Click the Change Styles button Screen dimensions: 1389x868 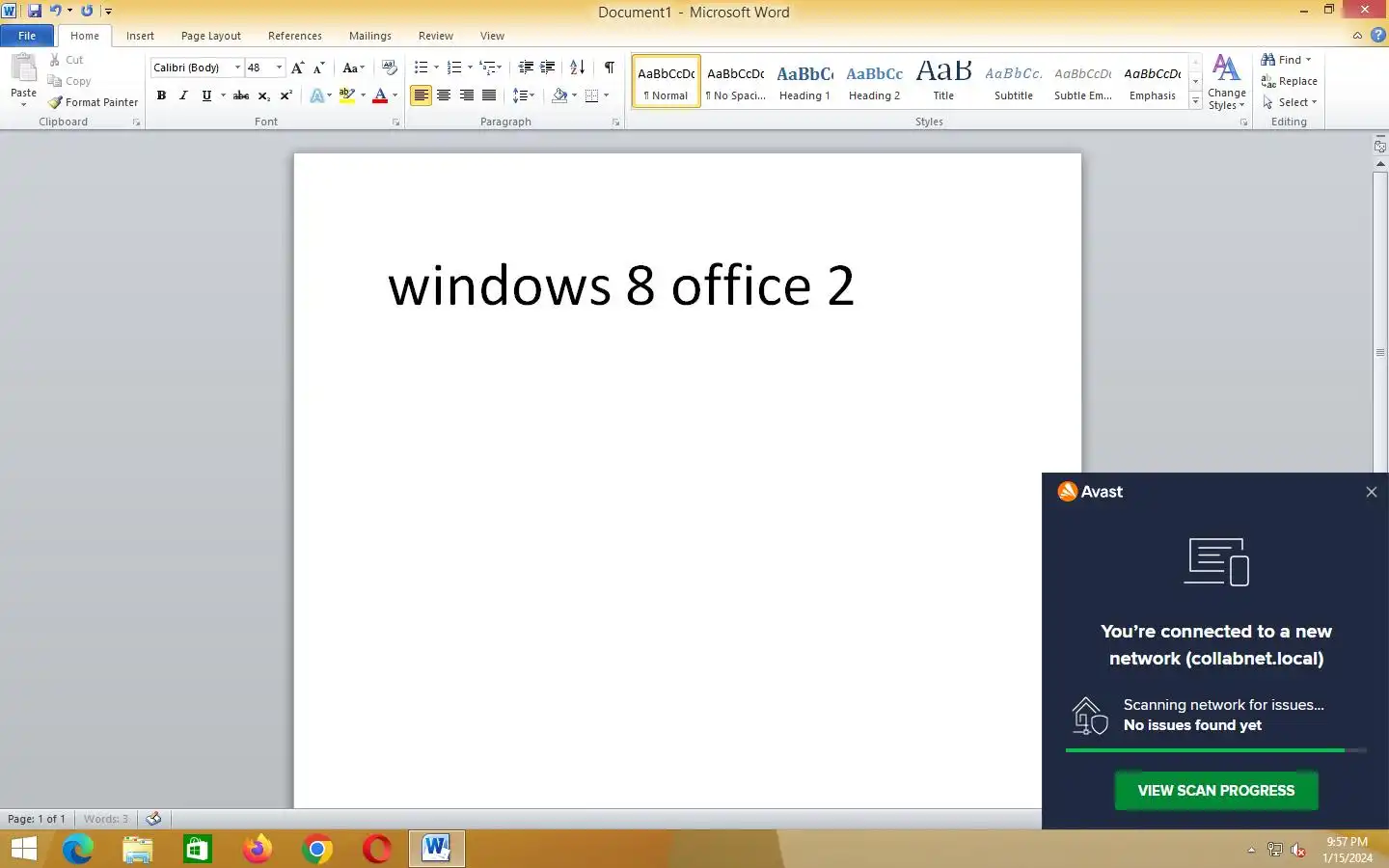click(1226, 82)
